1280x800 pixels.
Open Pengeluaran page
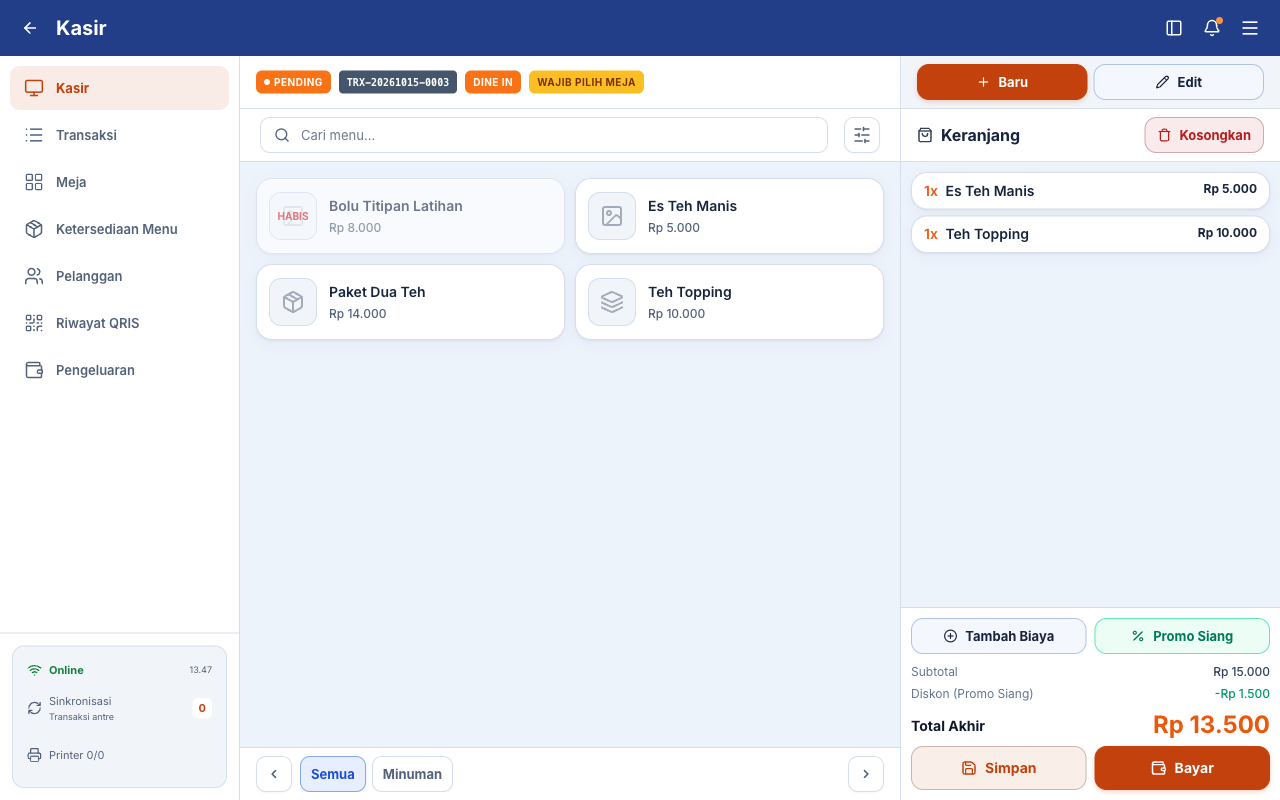119,370
